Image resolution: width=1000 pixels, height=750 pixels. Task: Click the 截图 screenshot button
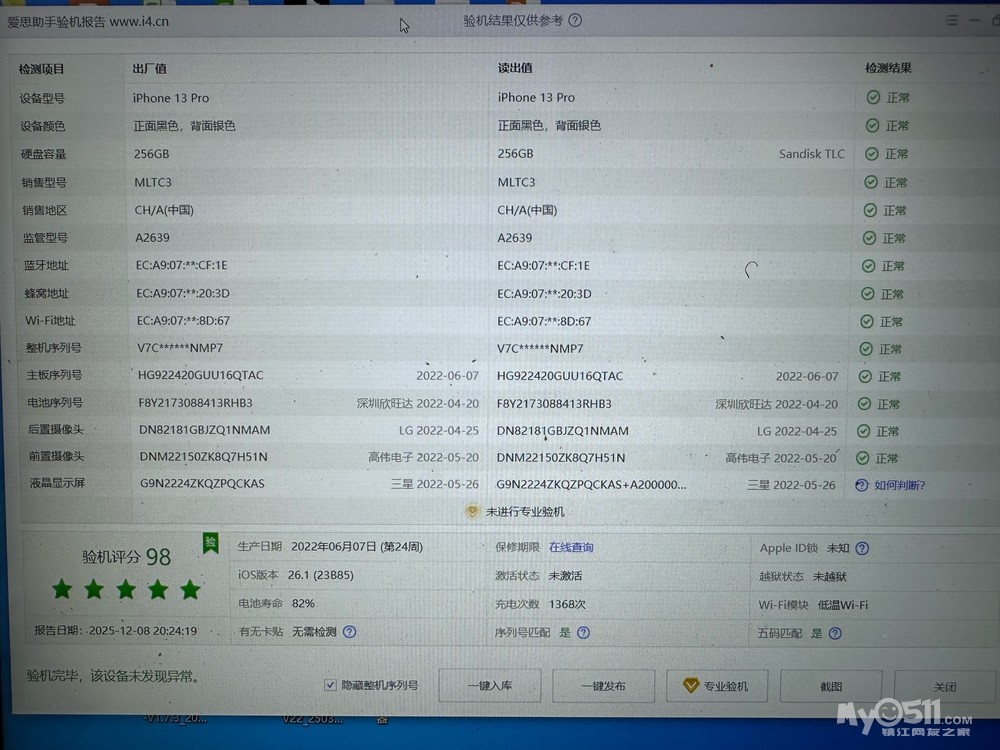click(830, 687)
